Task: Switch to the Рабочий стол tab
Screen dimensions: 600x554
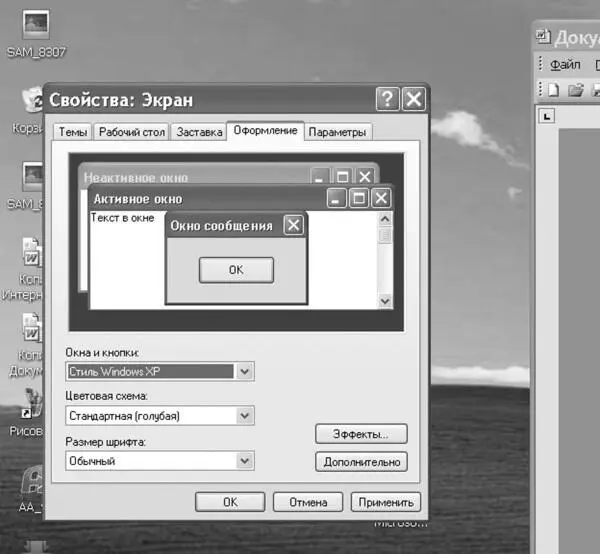Action: pyautogui.click(x=131, y=132)
